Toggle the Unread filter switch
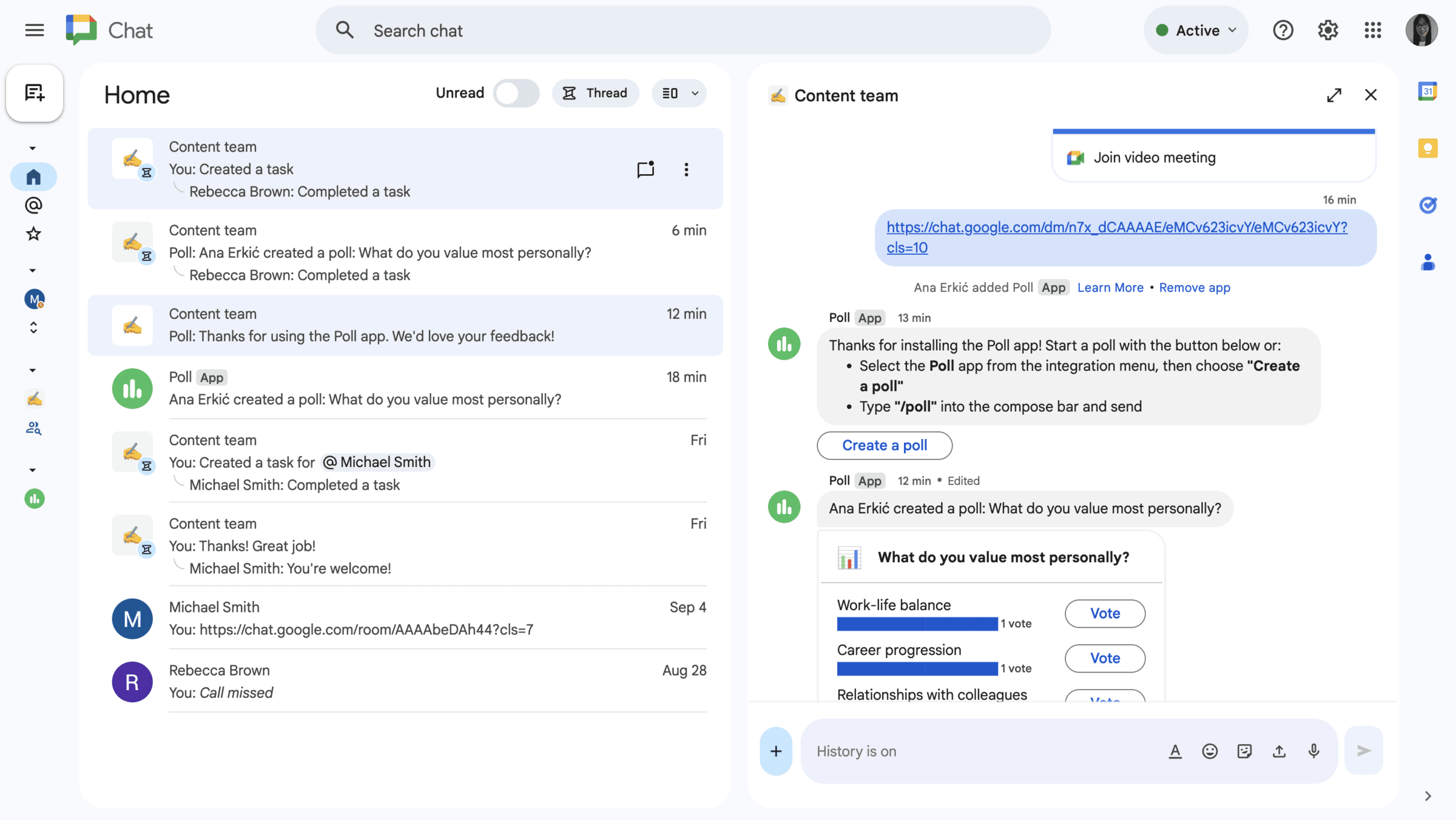Screen dimensions: 1456x820 [515, 93]
